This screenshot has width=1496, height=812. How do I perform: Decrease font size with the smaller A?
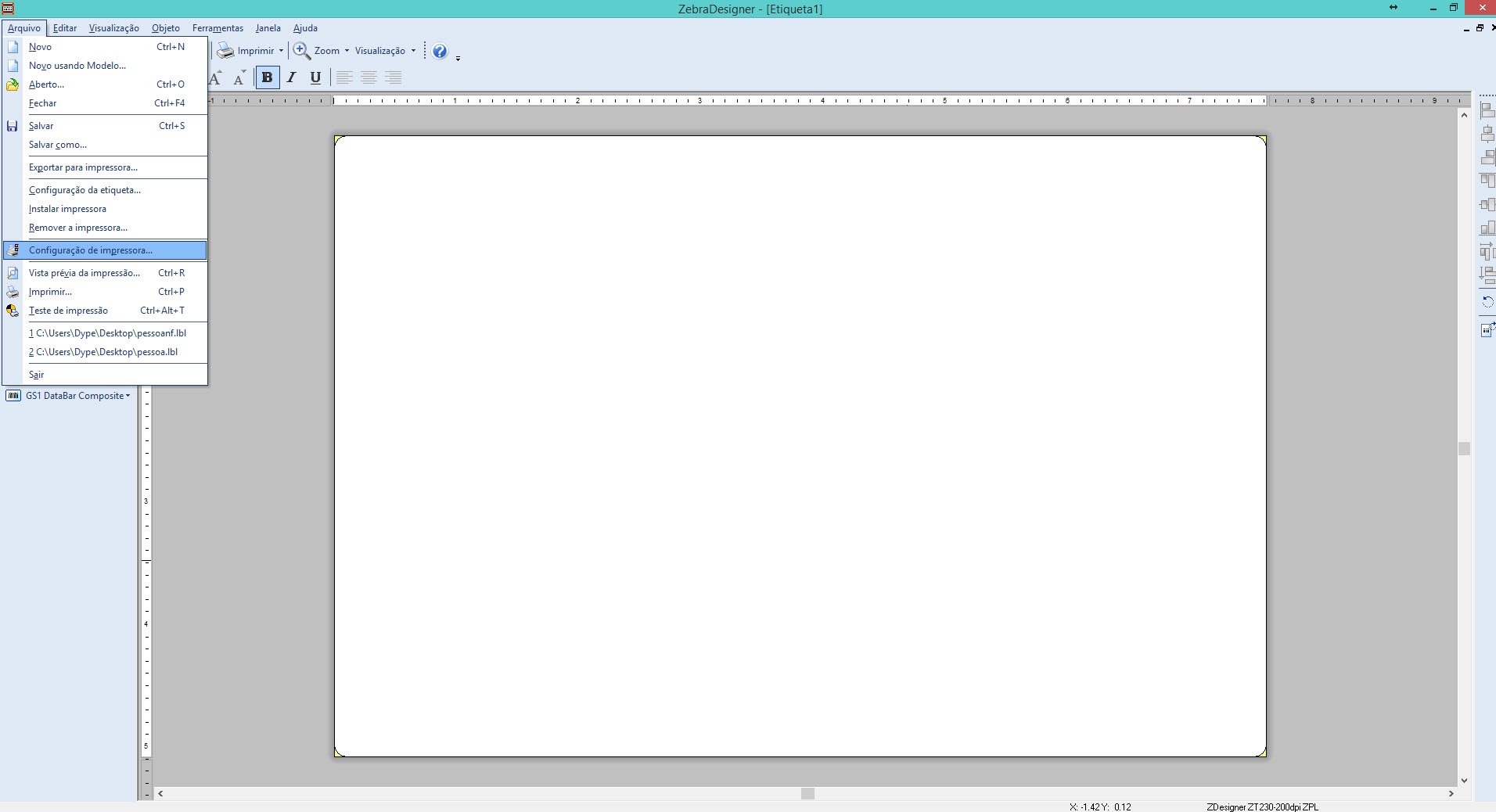[x=239, y=77]
